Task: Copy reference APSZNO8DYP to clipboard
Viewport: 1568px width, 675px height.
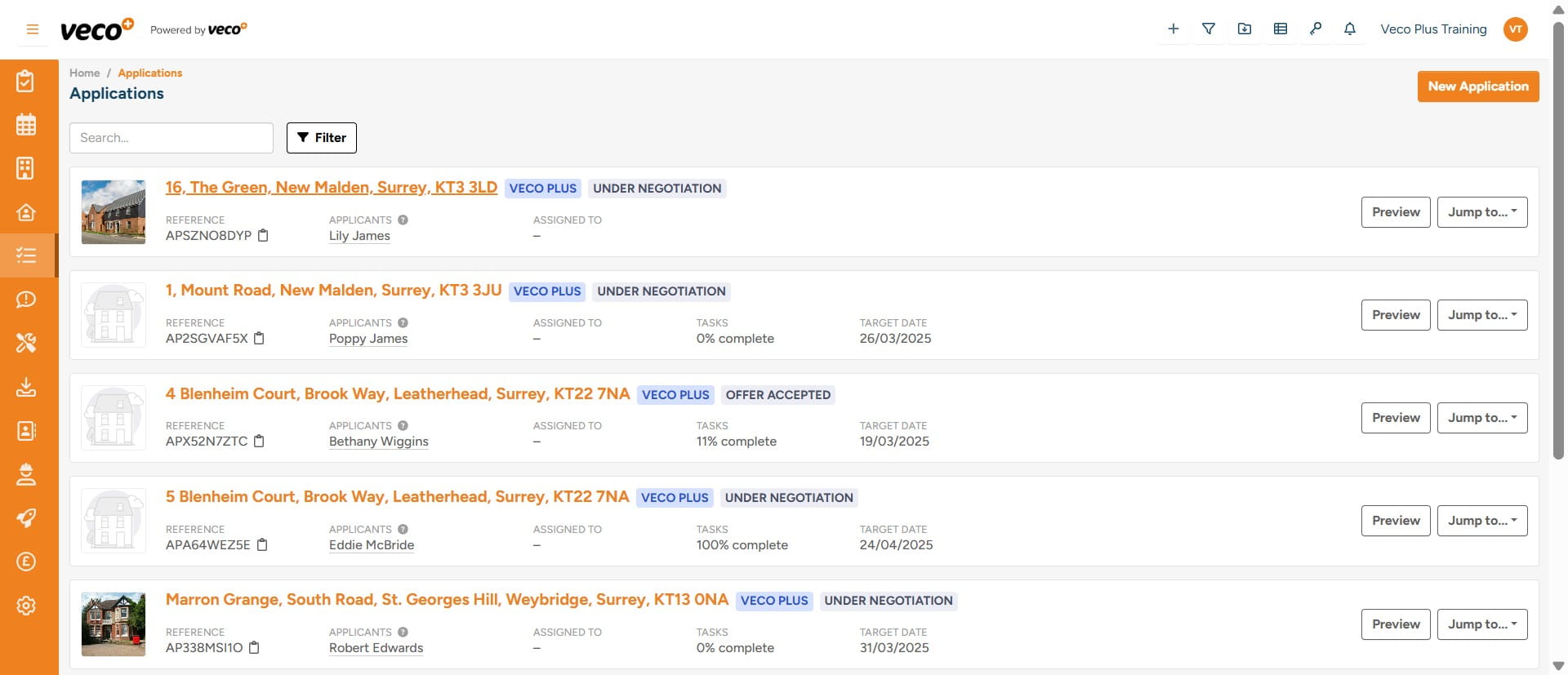Action: [263, 236]
